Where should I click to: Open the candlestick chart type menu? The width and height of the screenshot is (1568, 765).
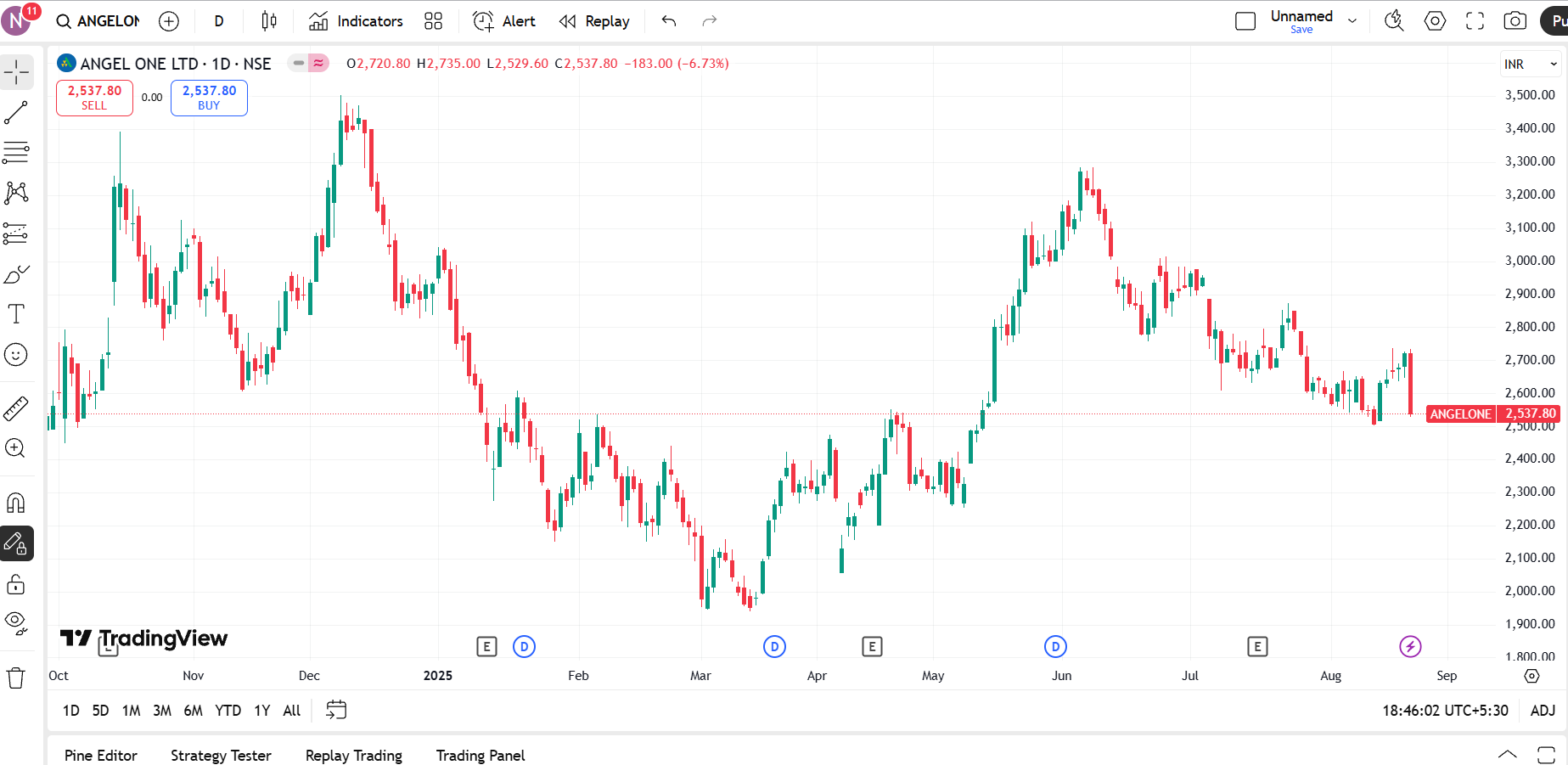pos(269,21)
